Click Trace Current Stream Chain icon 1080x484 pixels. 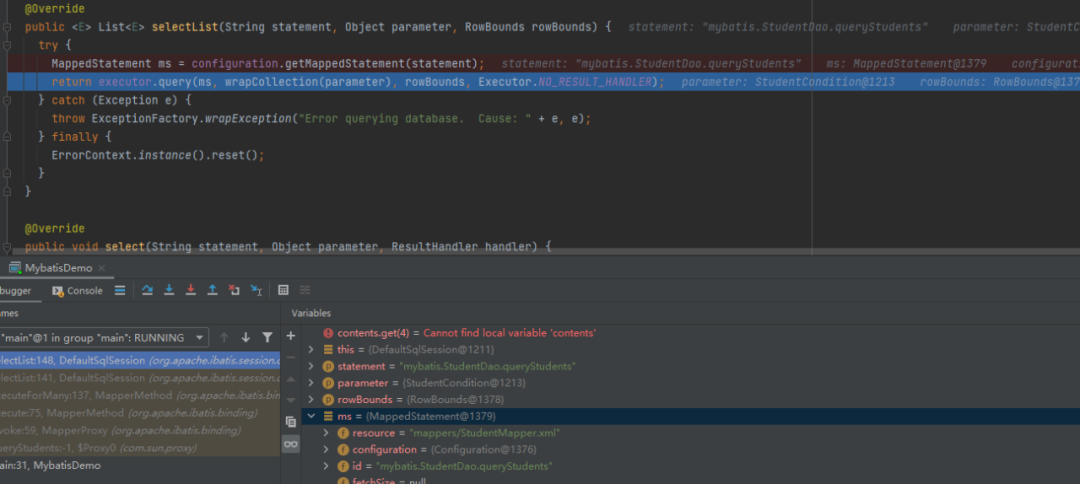point(304,291)
